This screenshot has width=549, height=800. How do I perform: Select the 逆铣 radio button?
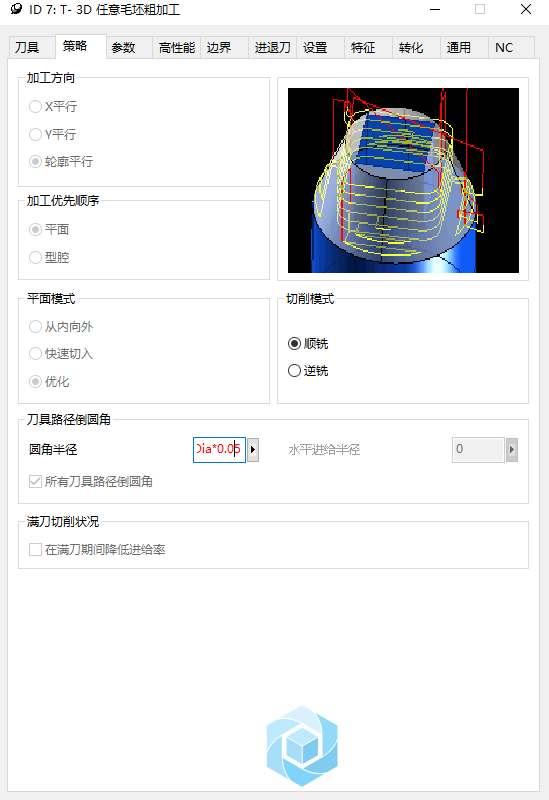pyautogui.click(x=294, y=370)
